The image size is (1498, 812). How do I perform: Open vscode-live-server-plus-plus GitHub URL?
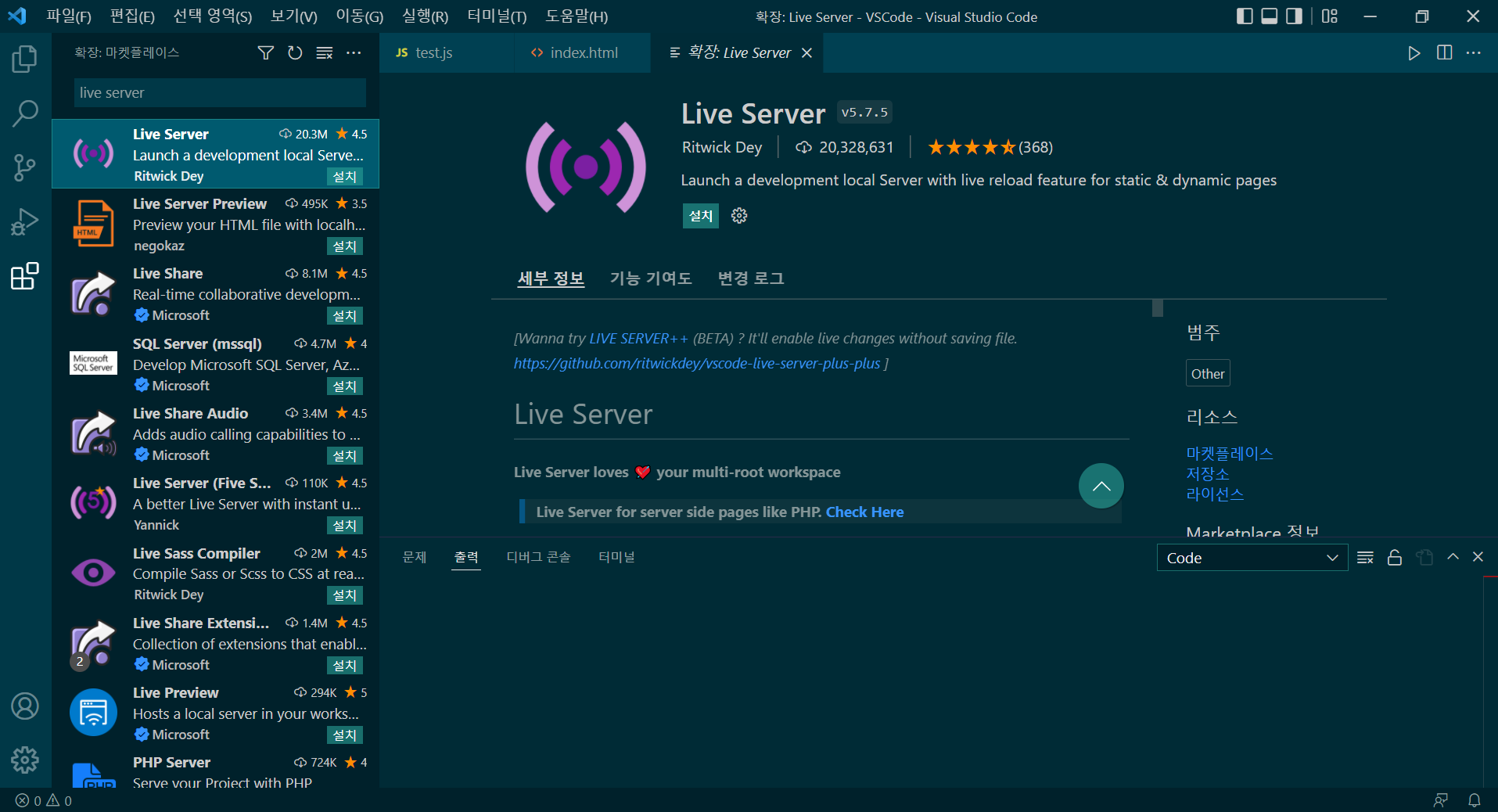(x=697, y=364)
